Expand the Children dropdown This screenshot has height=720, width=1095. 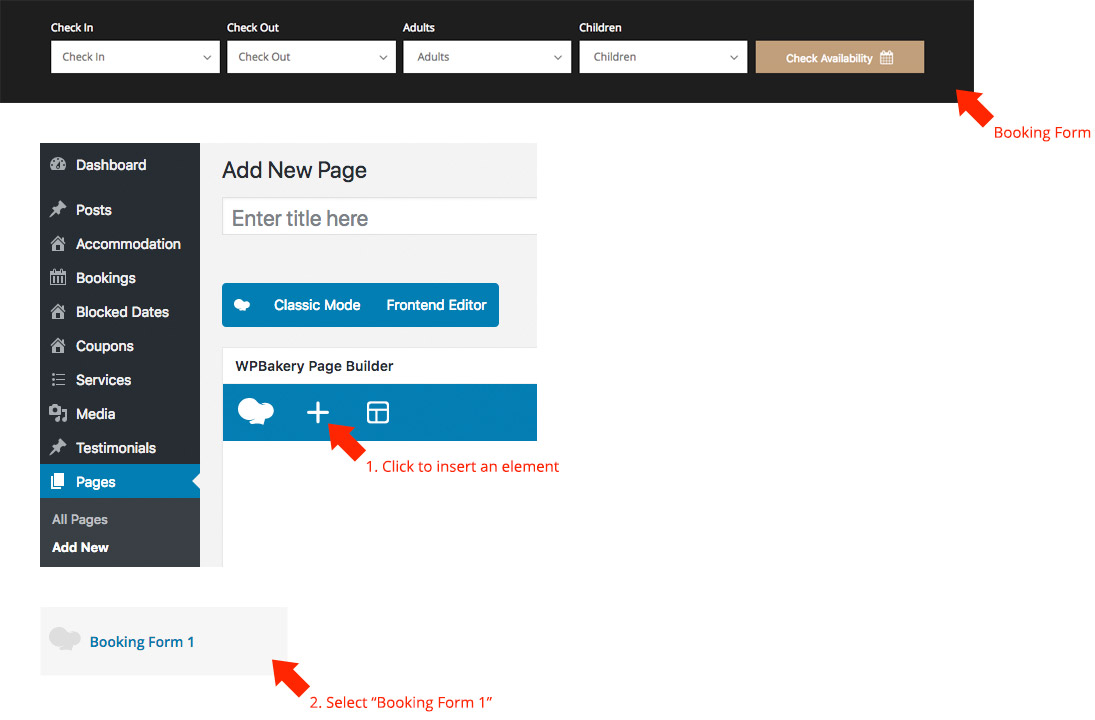click(x=663, y=57)
